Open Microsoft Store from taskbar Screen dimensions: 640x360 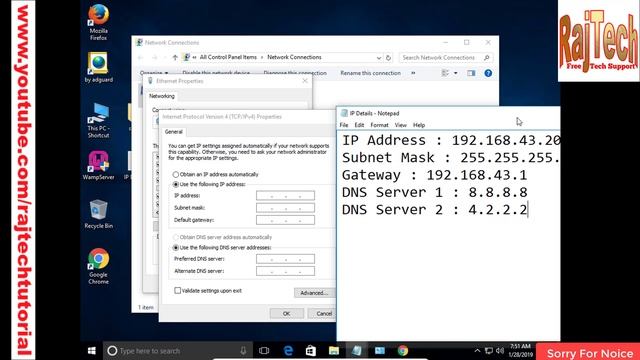311,351
